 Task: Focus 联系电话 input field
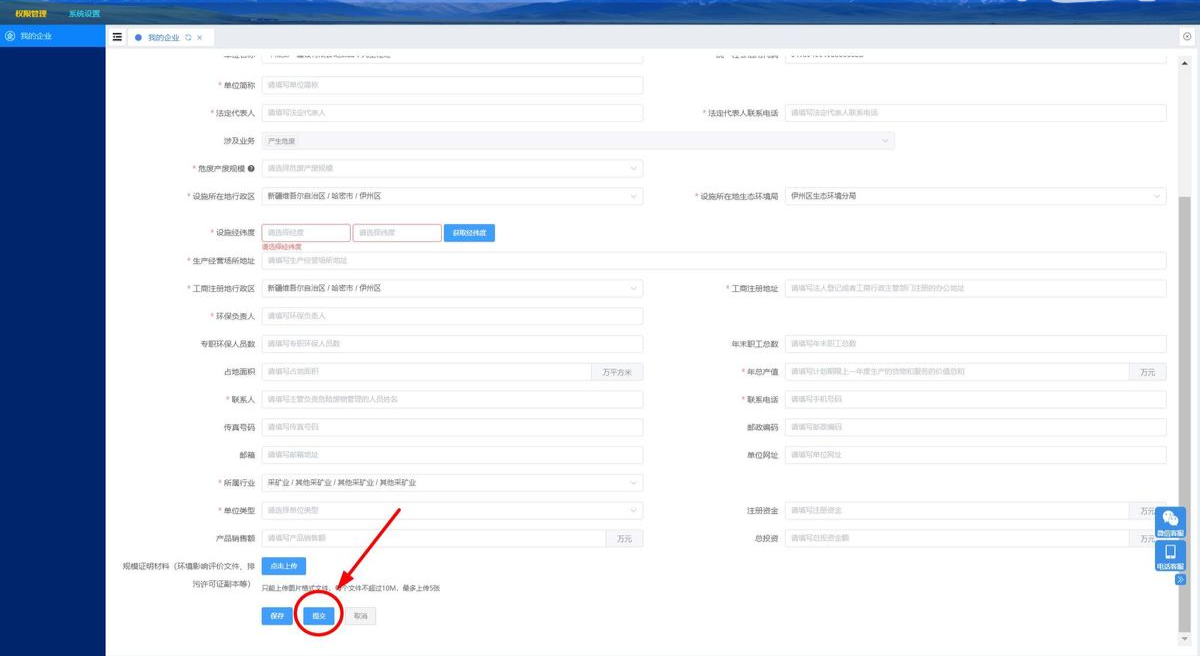click(976, 399)
